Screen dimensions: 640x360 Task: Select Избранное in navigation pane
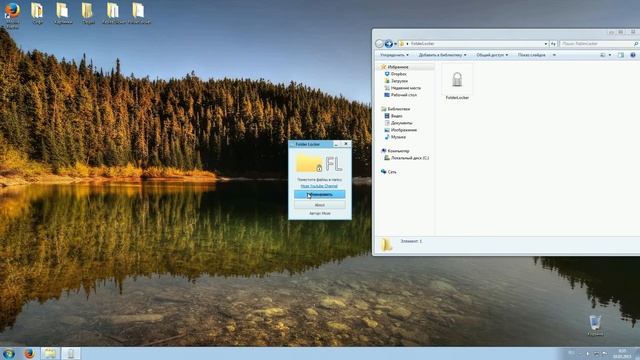(x=398, y=67)
